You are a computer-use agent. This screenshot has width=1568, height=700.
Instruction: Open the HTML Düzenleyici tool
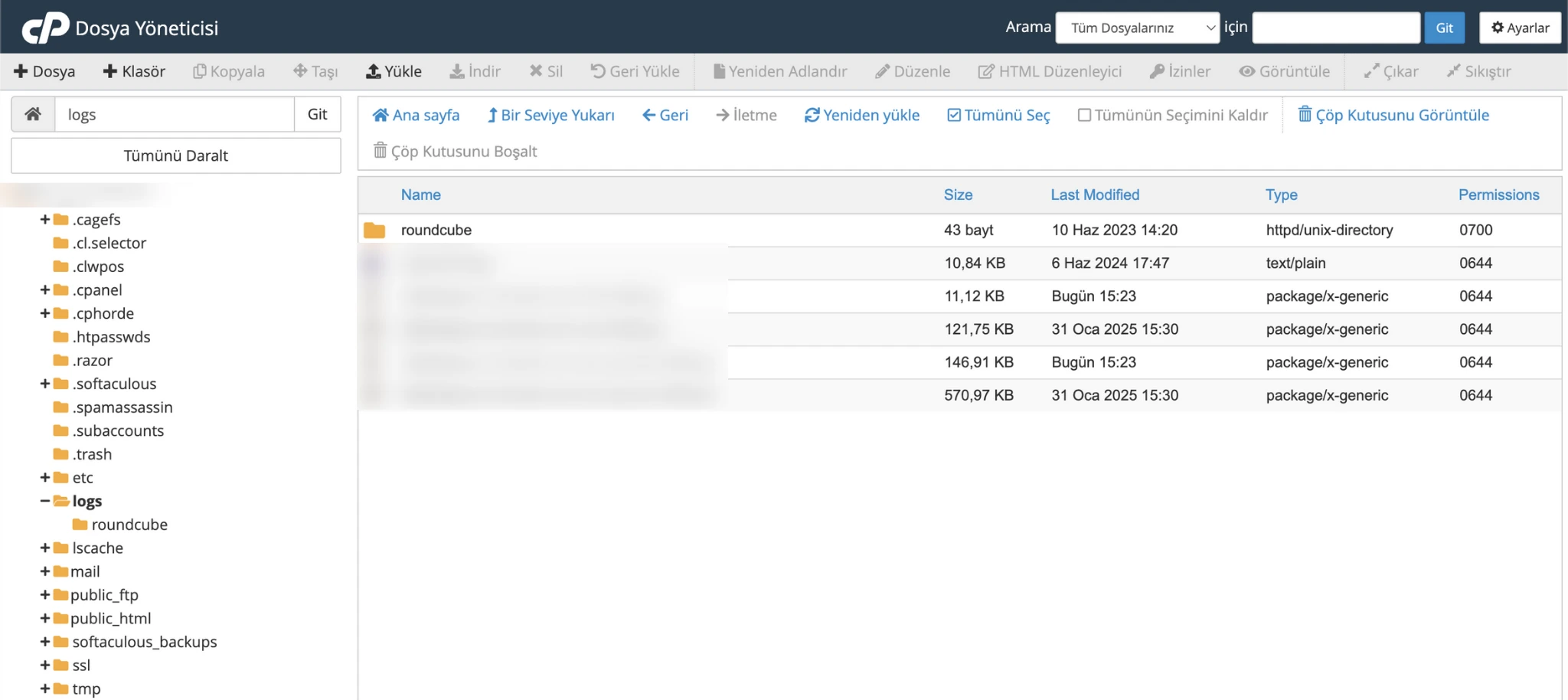click(1050, 71)
